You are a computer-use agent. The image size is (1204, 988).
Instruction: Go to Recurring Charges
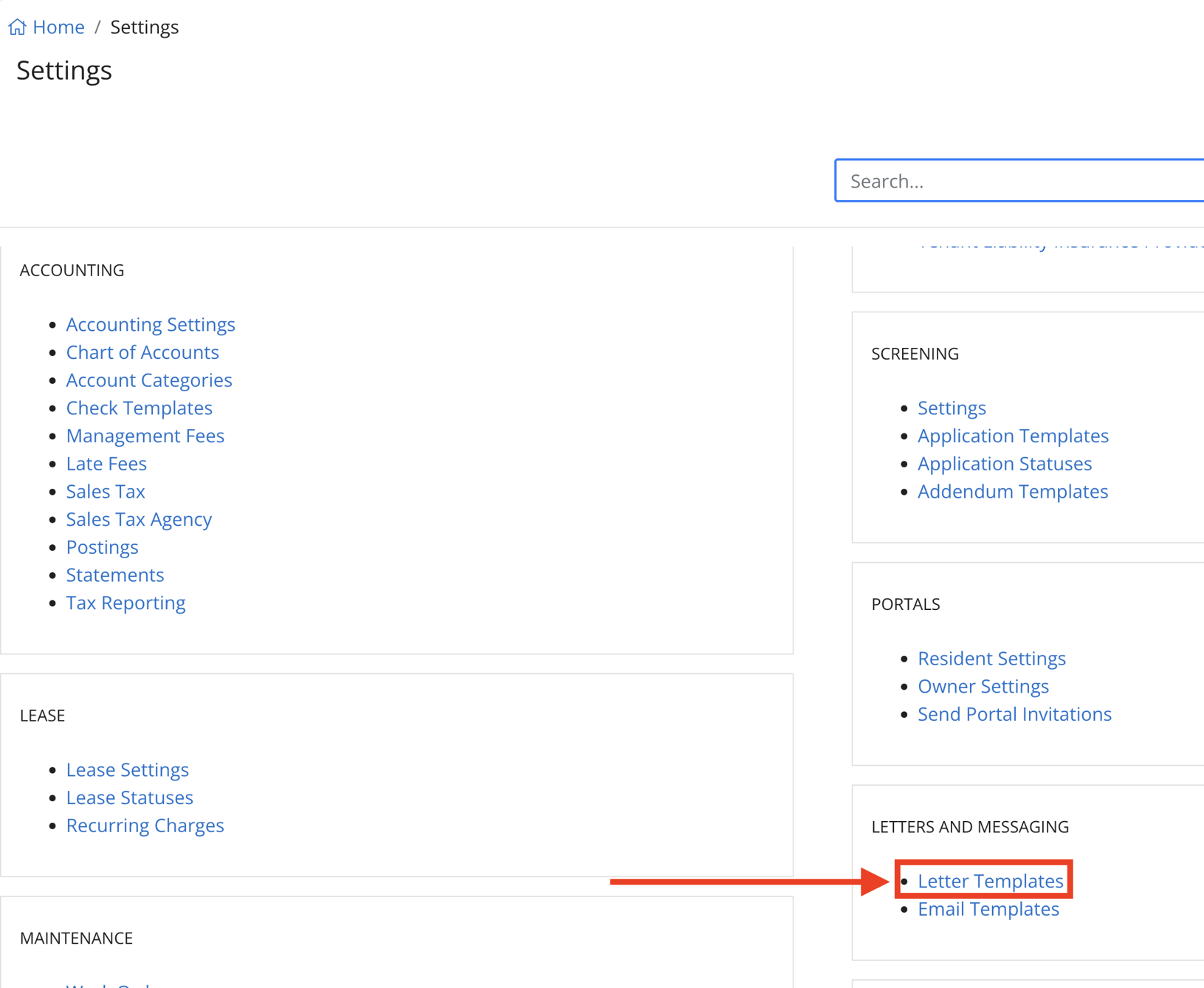click(145, 826)
